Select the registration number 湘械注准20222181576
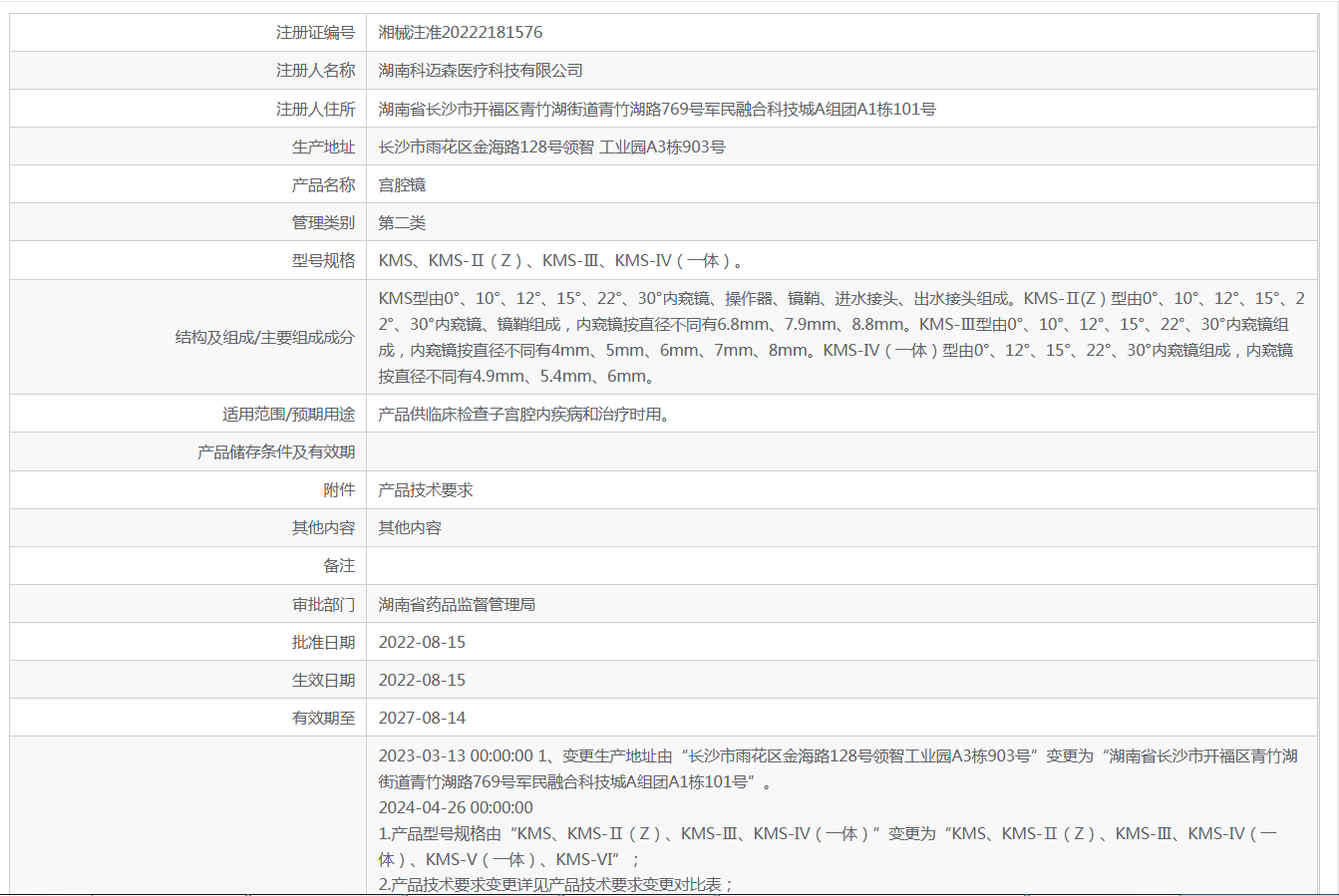This screenshot has width=1339, height=896. click(461, 33)
